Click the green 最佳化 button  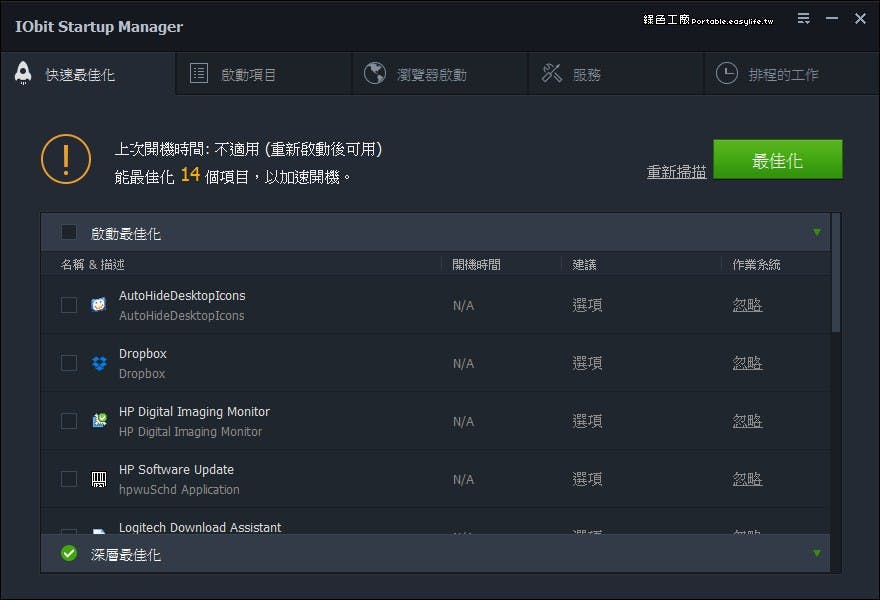[777, 159]
